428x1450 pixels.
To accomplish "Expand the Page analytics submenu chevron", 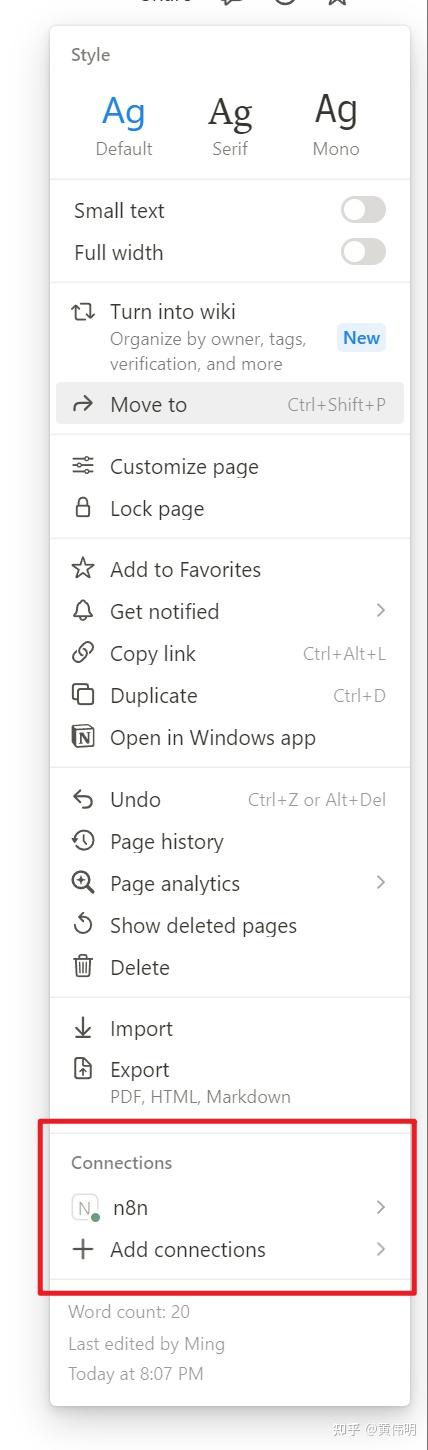I will (x=381, y=882).
